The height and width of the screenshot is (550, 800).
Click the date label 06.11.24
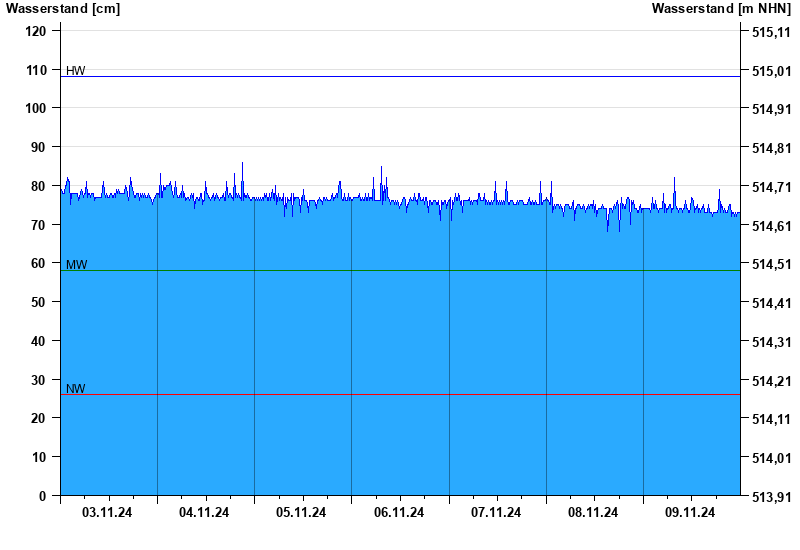(x=399, y=512)
